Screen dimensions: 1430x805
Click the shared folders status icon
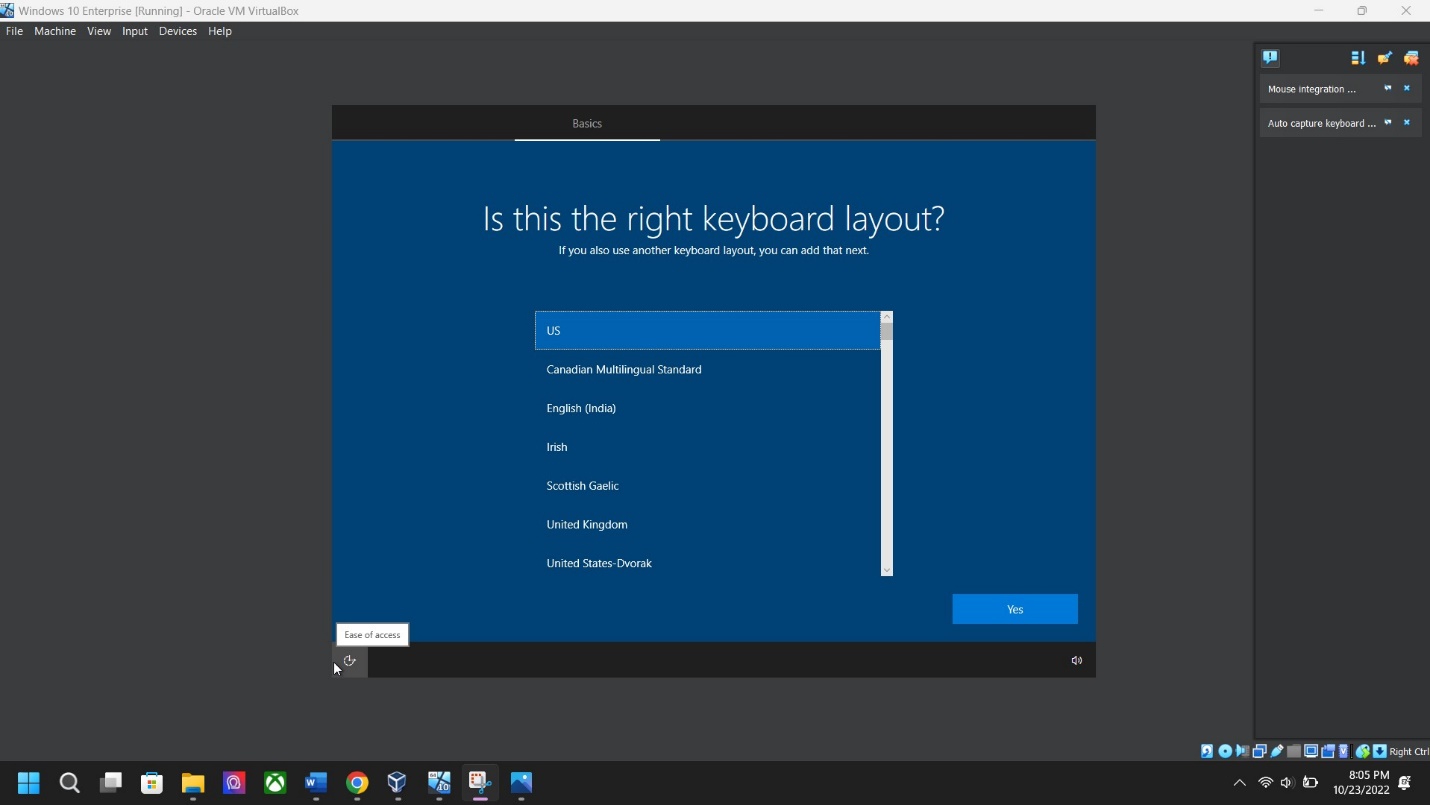pyautogui.click(x=1294, y=751)
